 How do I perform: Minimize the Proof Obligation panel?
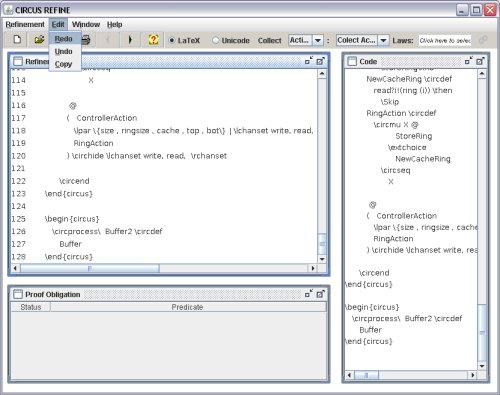click(309, 294)
